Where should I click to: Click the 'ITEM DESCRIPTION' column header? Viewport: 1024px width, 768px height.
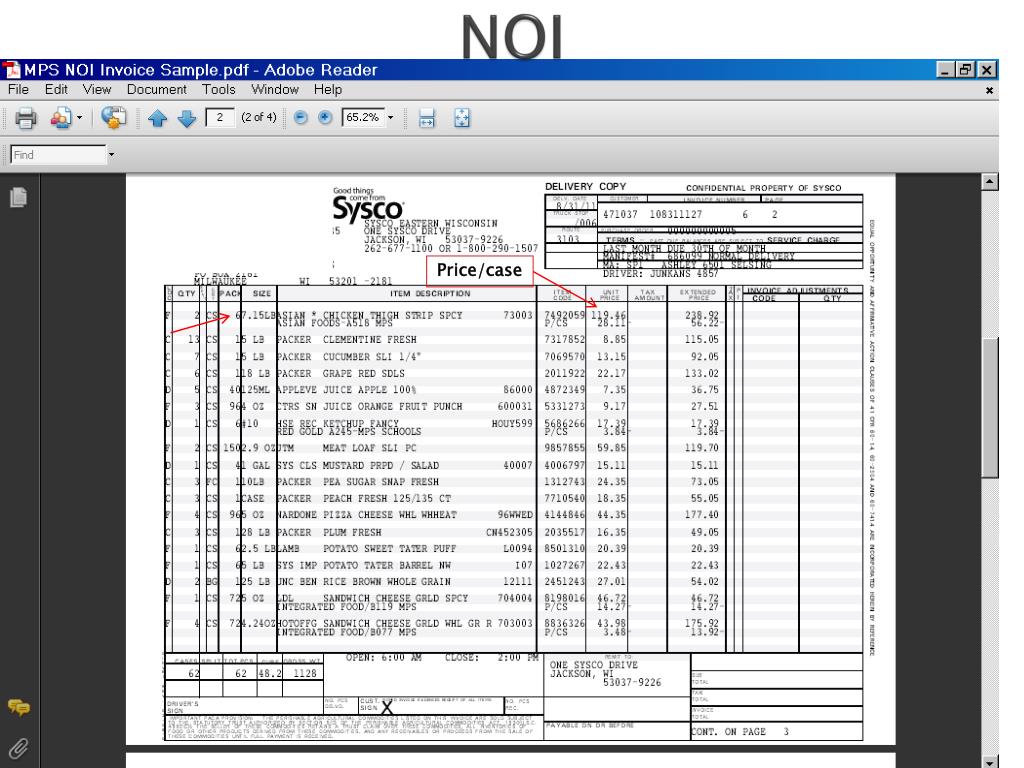click(430, 293)
